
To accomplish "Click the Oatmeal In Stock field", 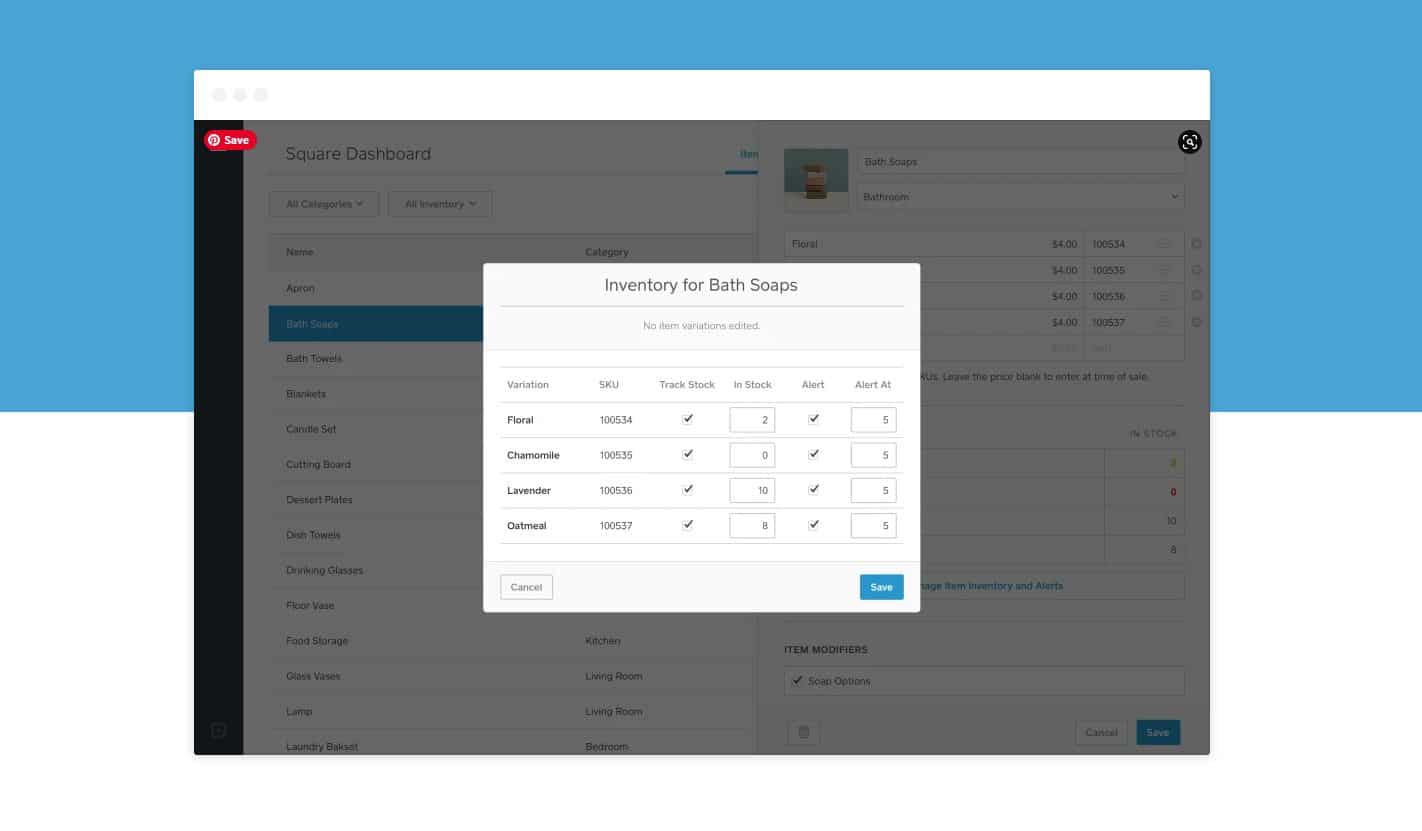I will pos(752,525).
